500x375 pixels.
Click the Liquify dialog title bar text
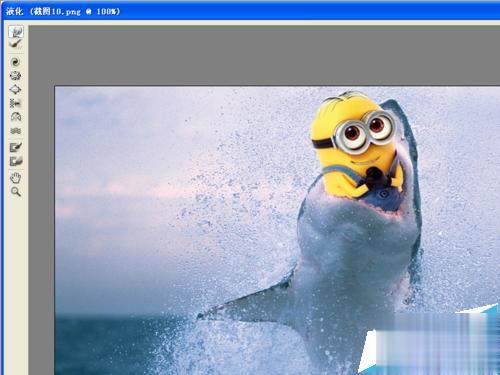[x=63, y=11]
